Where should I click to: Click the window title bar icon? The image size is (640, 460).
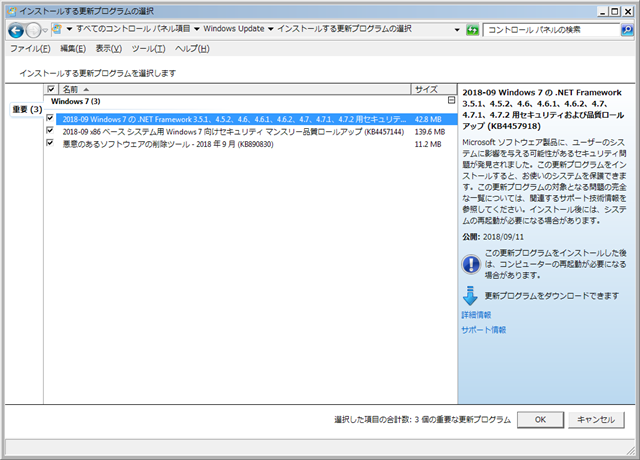tap(12, 11)
